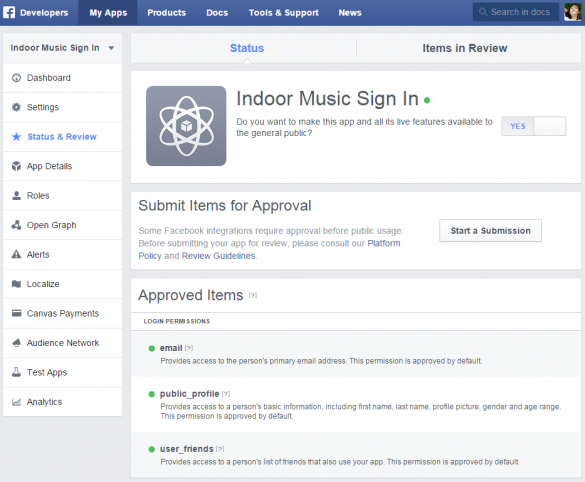Open Dashboard via its gauge icon
The image size is (585, 482).
pyautogui.click(x=16, y=78)
